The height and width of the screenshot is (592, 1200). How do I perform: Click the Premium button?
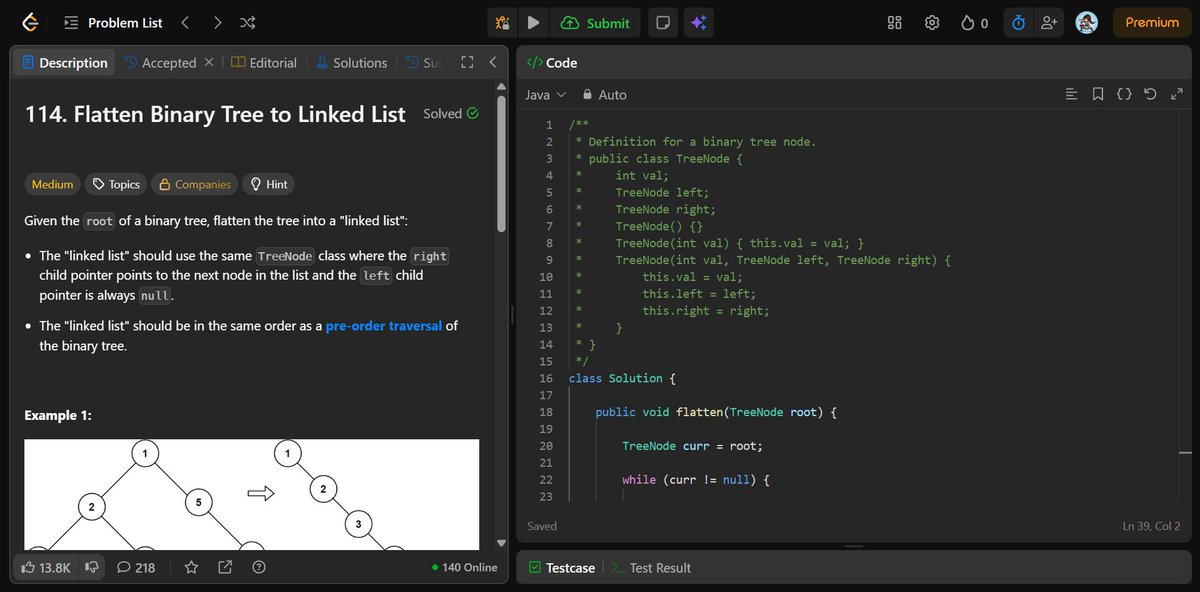[x=1152, y=22]
